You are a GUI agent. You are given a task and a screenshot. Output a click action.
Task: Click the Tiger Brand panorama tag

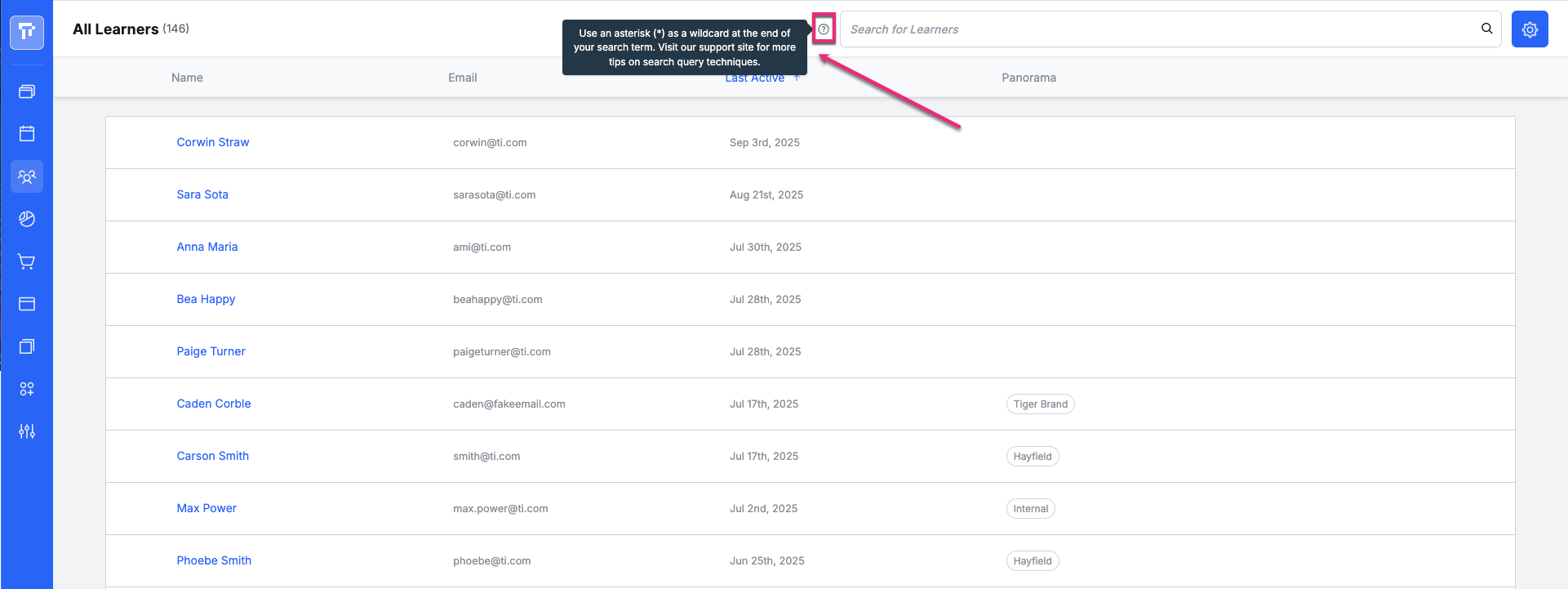(1040, 404)
